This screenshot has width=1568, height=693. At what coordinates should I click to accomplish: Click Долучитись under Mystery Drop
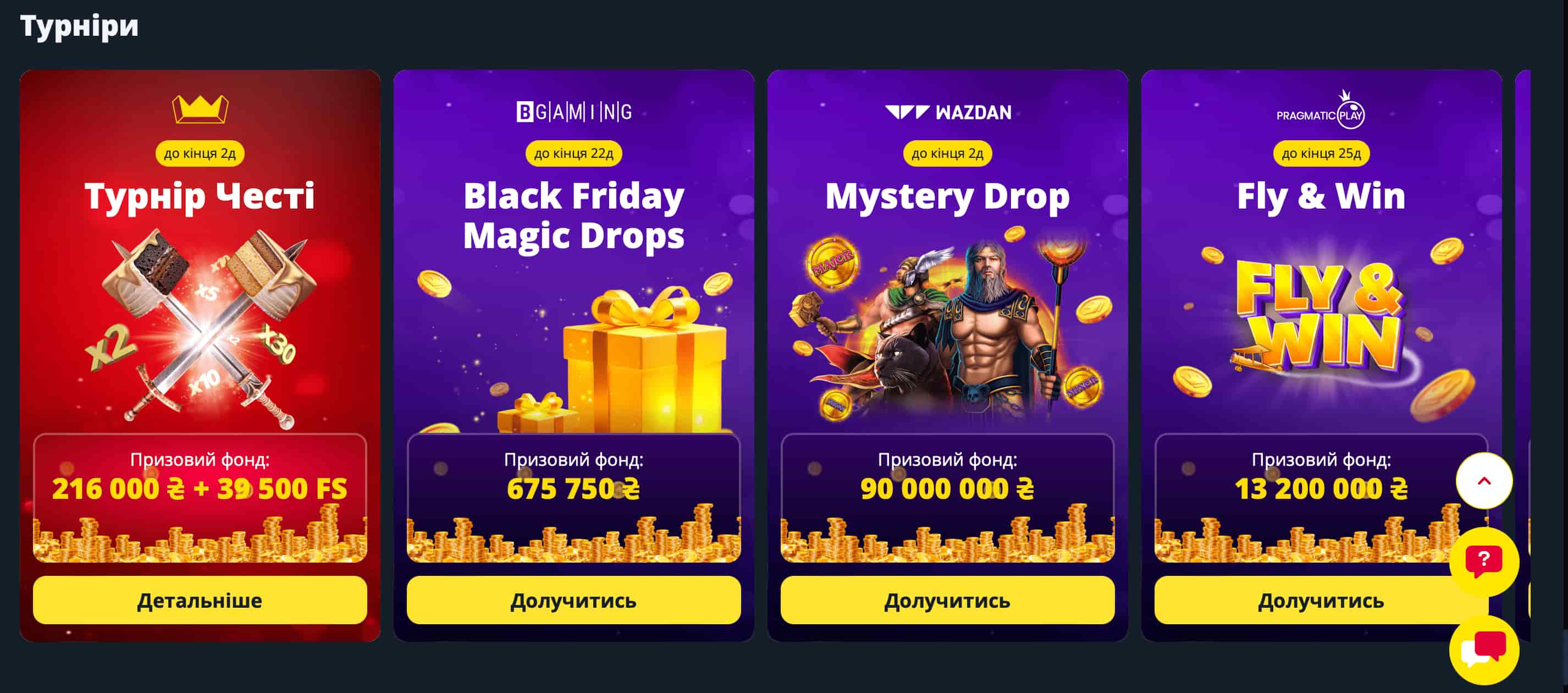point(948,600)
